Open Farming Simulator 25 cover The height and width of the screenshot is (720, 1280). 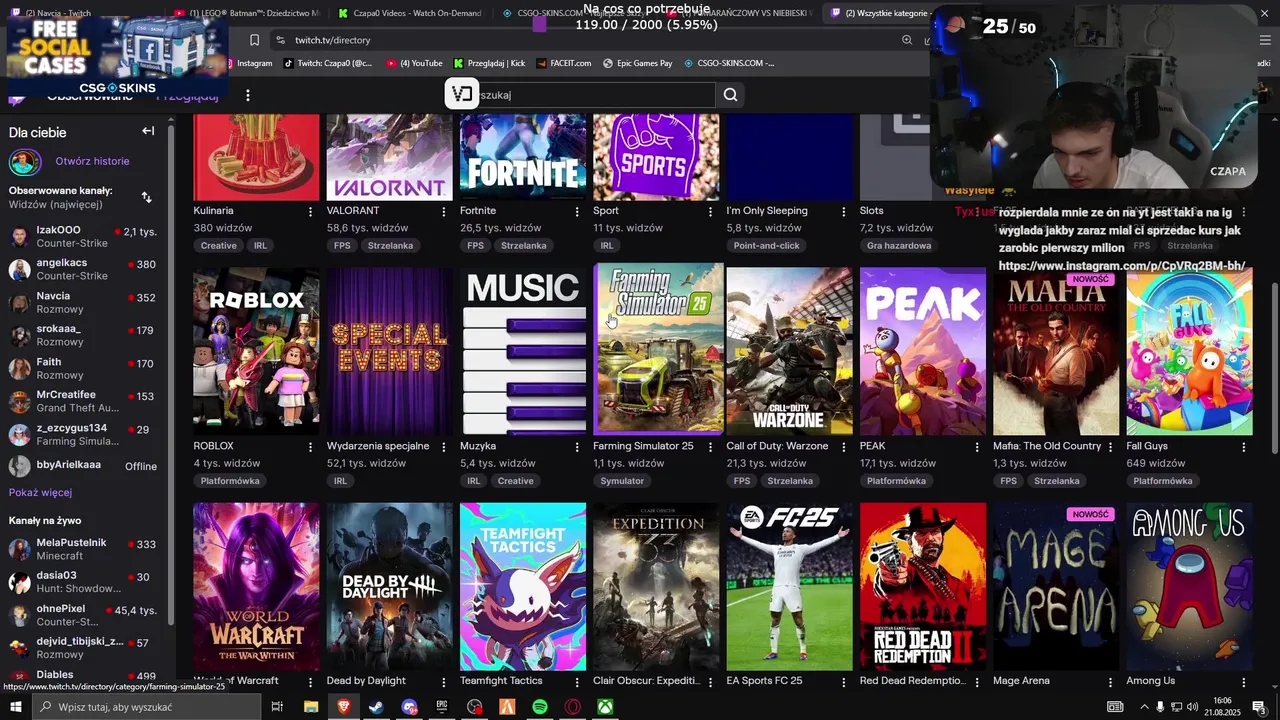point(658,349)
